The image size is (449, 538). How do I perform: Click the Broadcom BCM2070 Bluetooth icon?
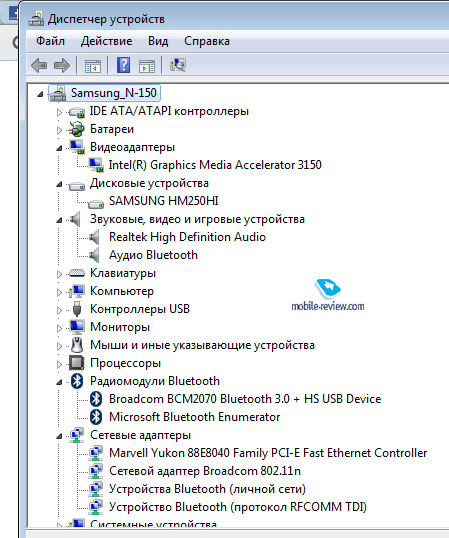[96, 399]
